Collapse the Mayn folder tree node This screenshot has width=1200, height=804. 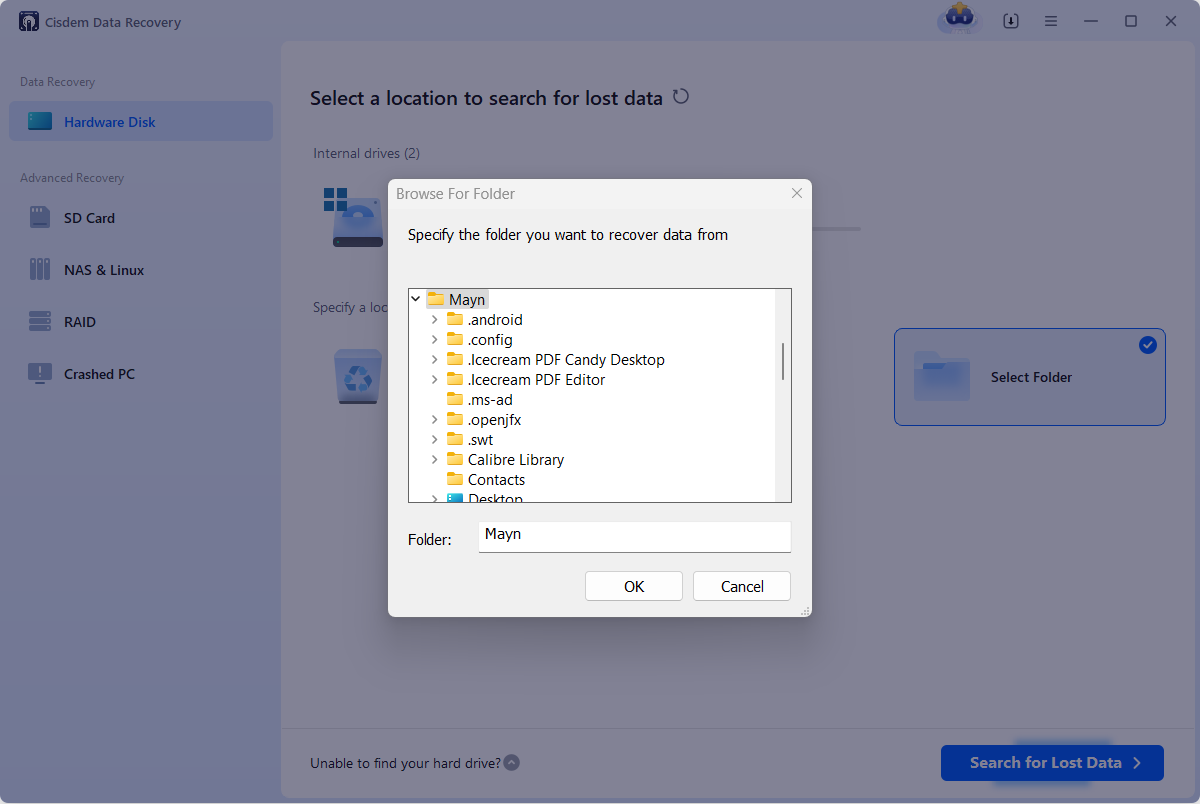pos(416,299)
